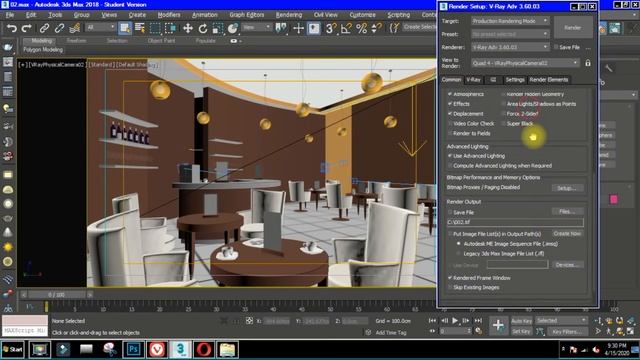Screen dimensions: 640x360
Task: Uncheck the Effects checkbox
Action: coord(450,104)
